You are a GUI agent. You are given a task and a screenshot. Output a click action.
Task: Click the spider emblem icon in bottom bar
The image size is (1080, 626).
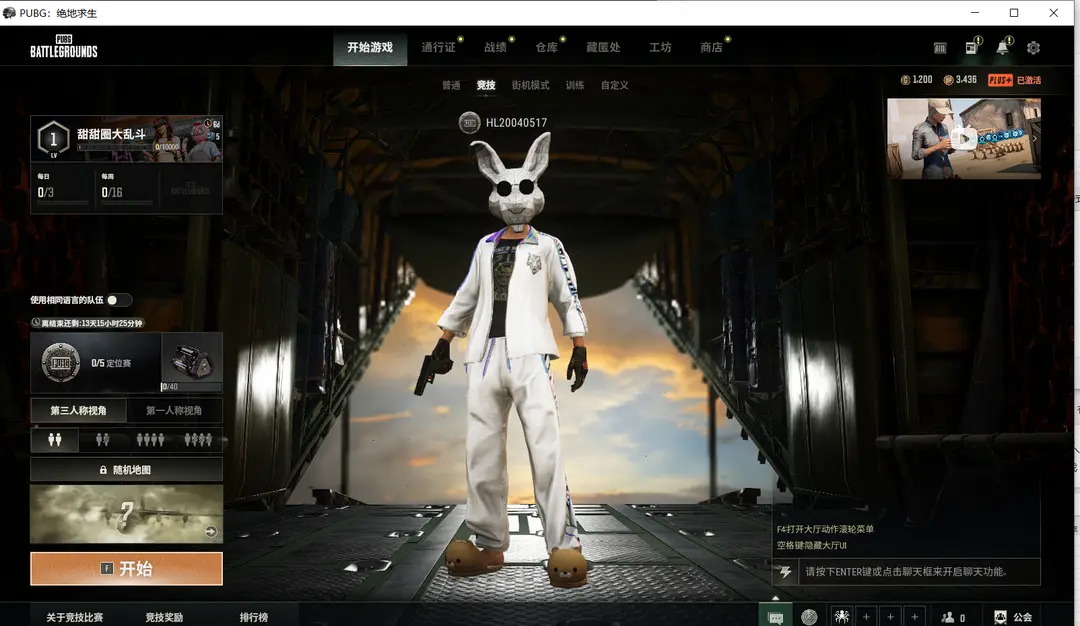(x=841, y=617)
